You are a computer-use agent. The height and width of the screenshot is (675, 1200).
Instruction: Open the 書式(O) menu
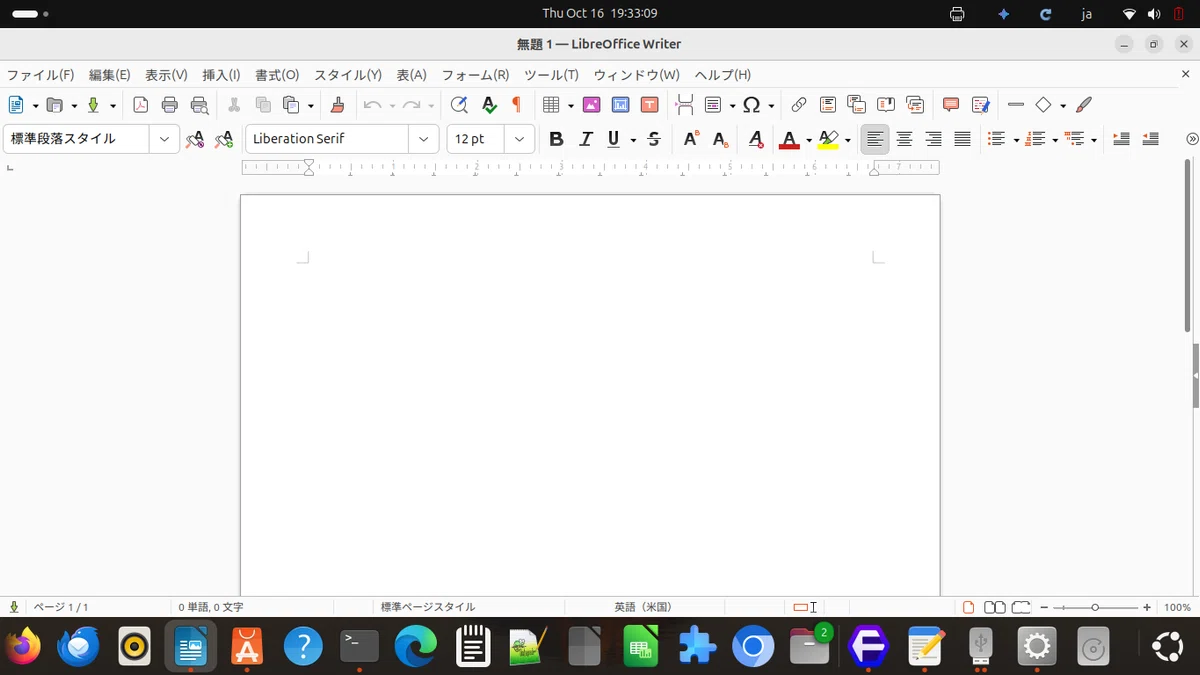point(277,75)
